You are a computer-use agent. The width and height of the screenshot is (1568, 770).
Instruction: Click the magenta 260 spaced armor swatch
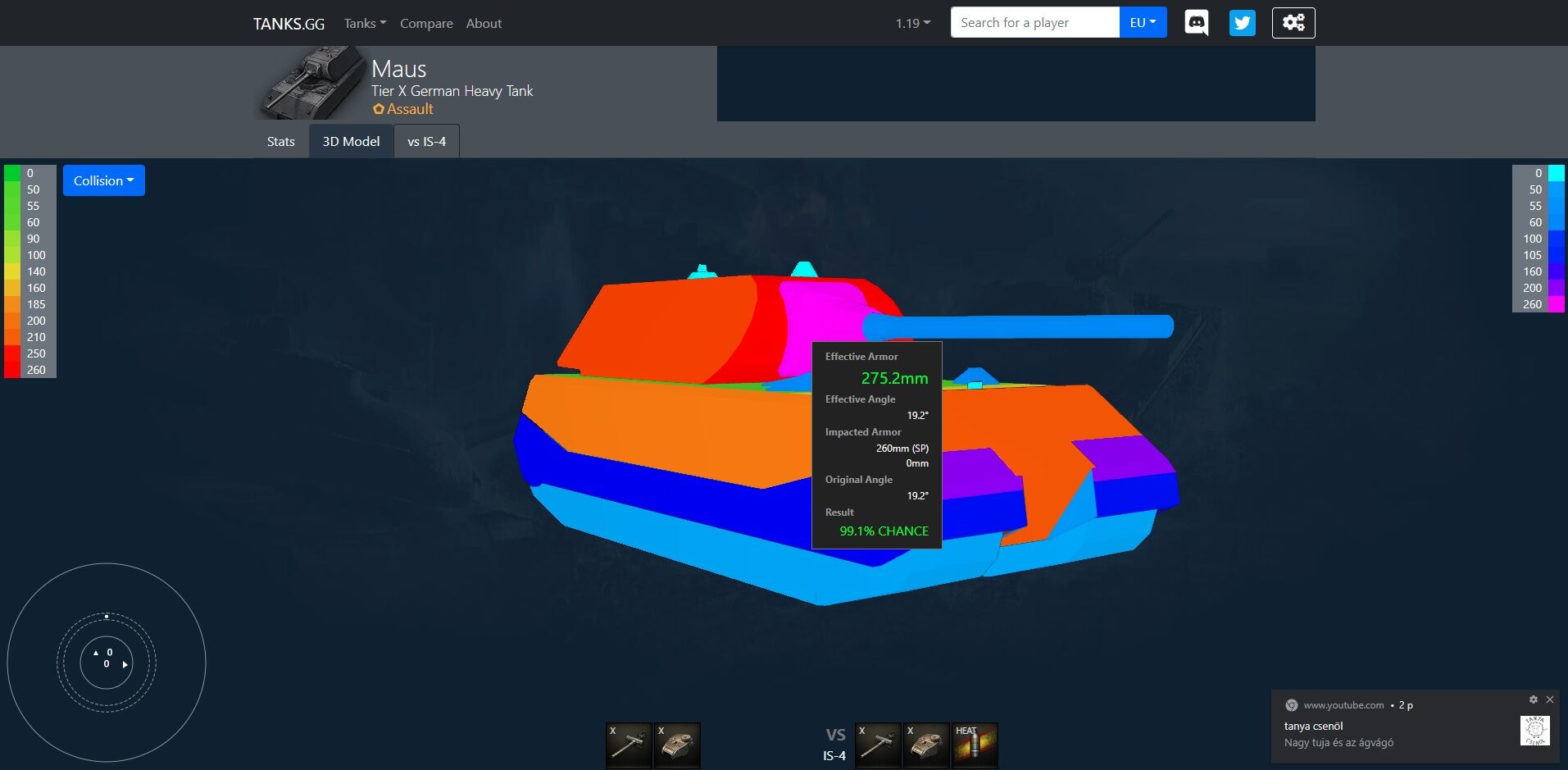(1556, 304)
